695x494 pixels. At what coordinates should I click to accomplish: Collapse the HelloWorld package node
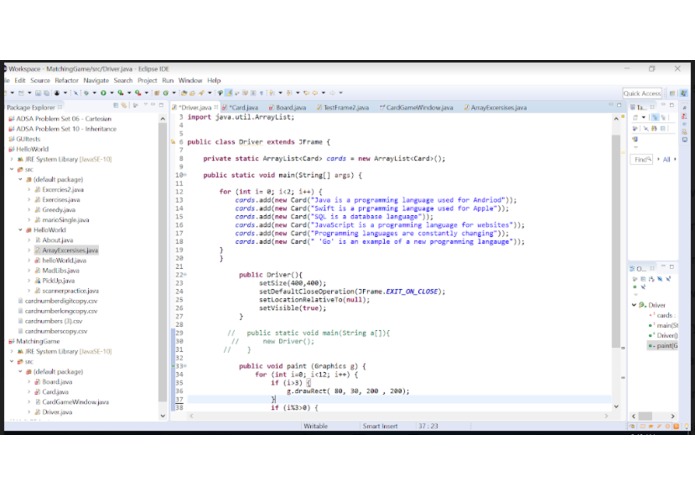point(20,230)
